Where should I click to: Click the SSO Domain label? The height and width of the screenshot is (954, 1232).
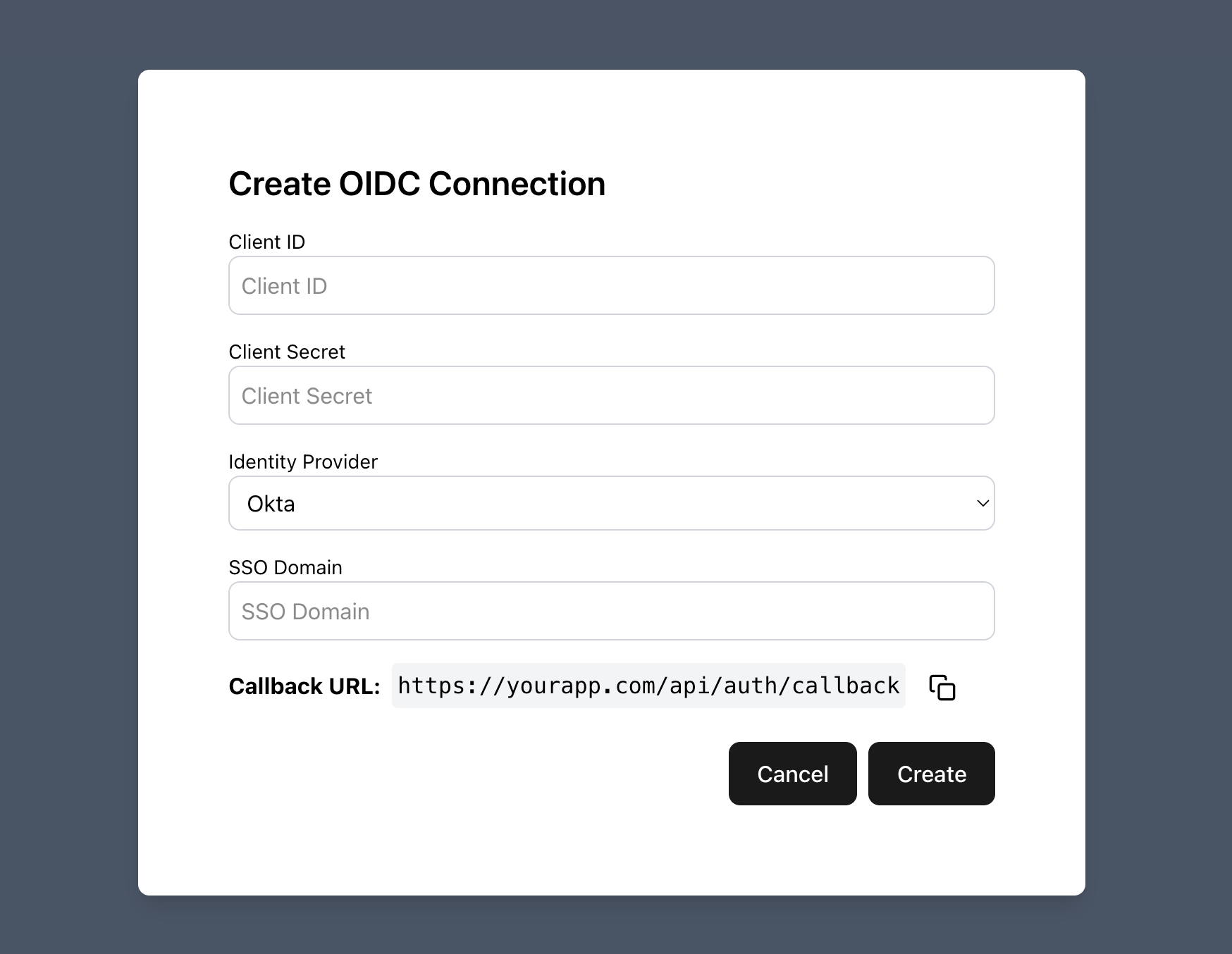click(x=285, y=567)
